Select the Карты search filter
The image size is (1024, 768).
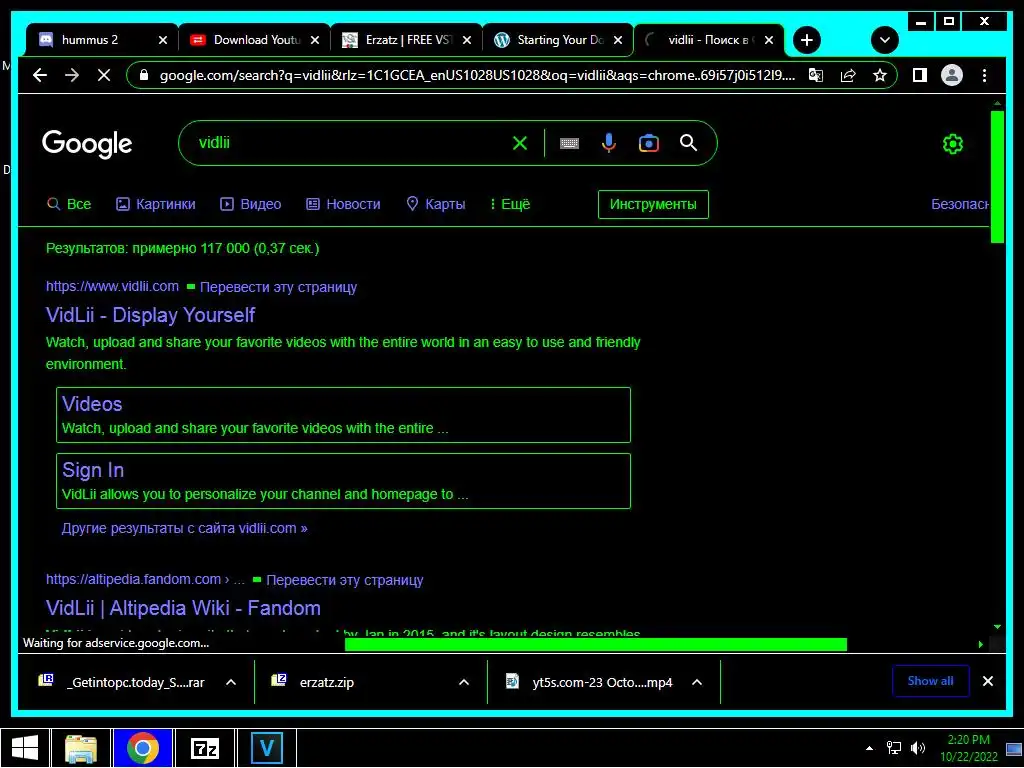[x=436, y=204]
